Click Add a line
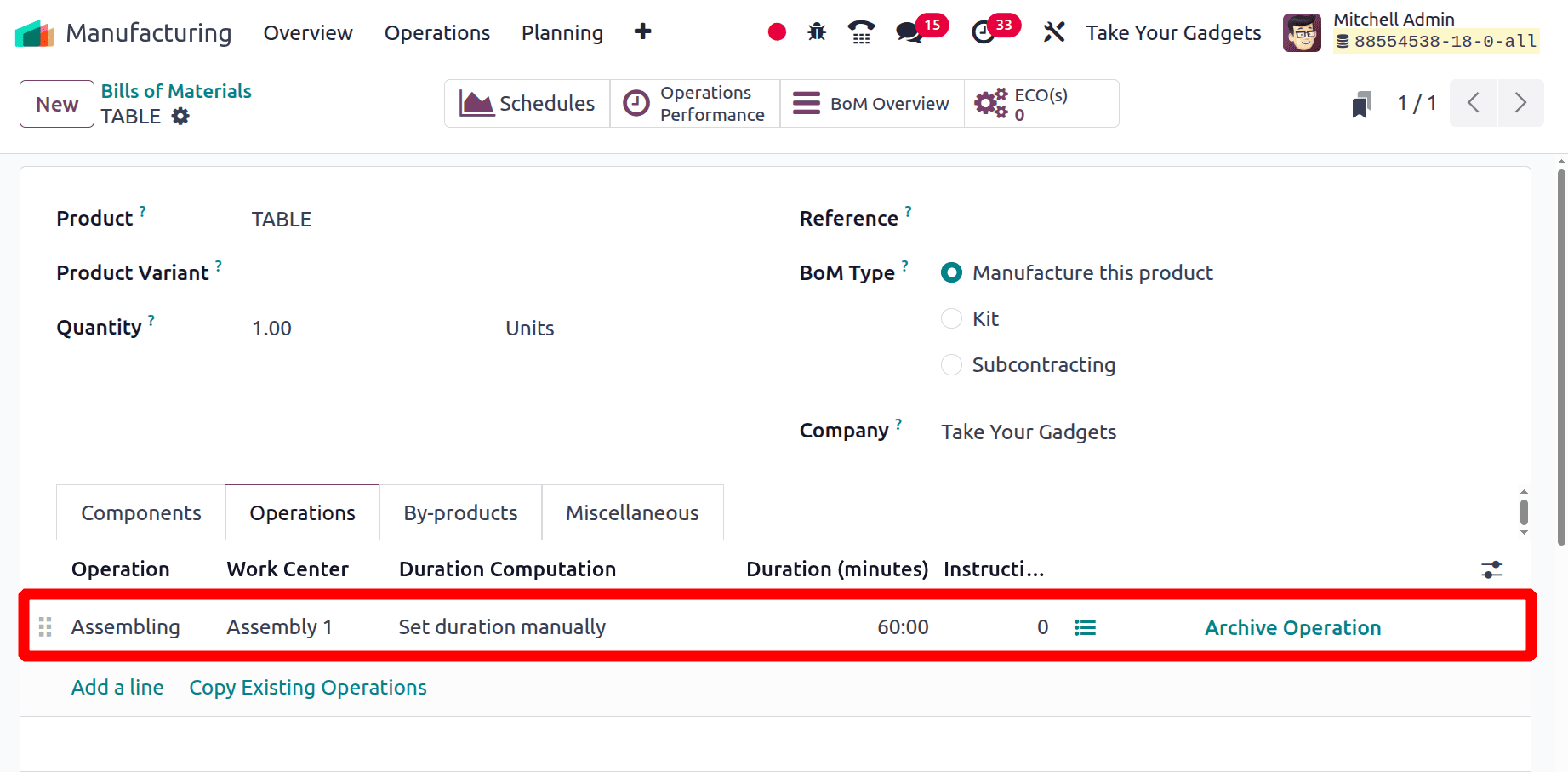Screen dimensions: 1568x772 (x=117, y=687)
